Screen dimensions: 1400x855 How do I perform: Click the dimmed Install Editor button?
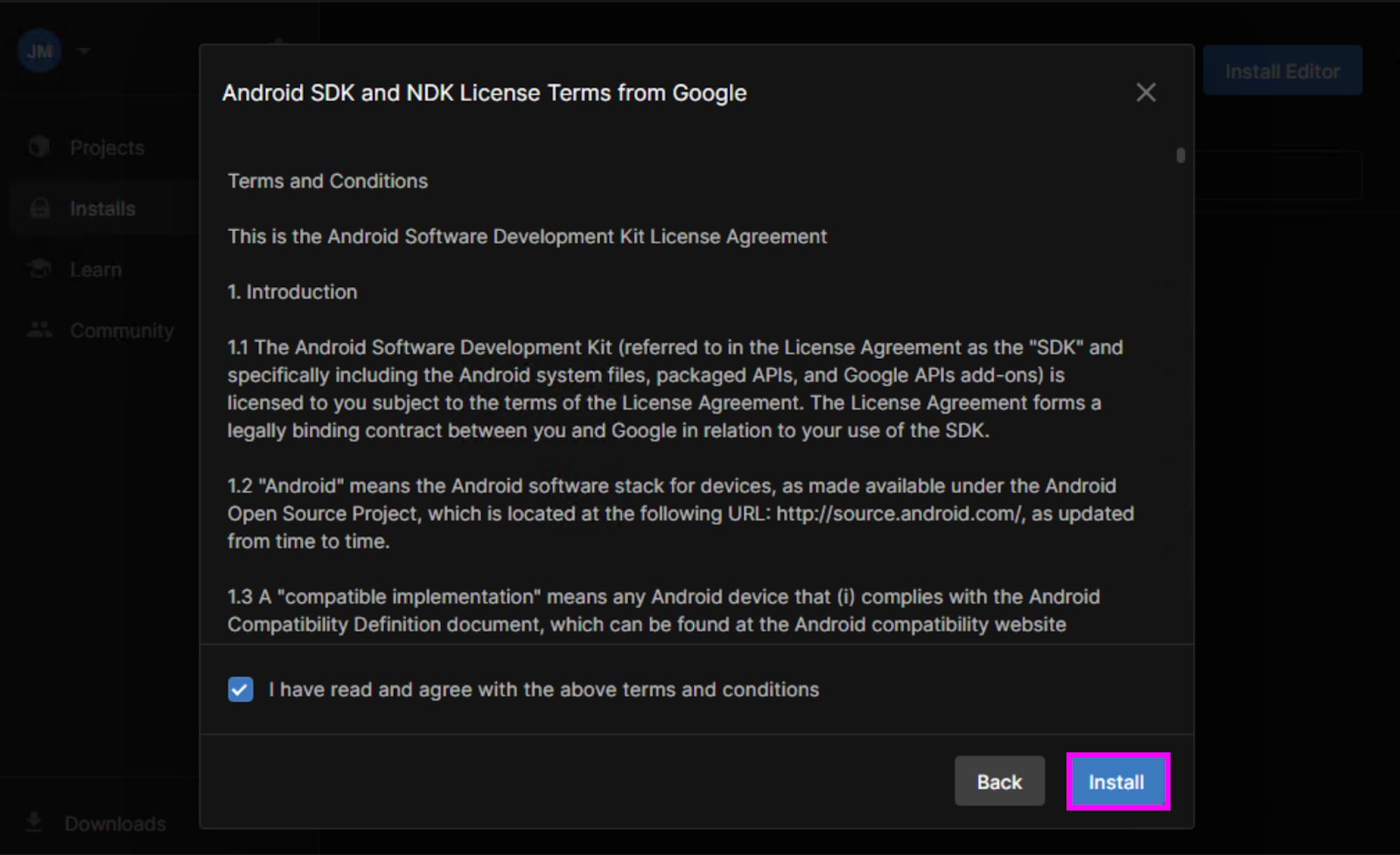click(1282, 71)
